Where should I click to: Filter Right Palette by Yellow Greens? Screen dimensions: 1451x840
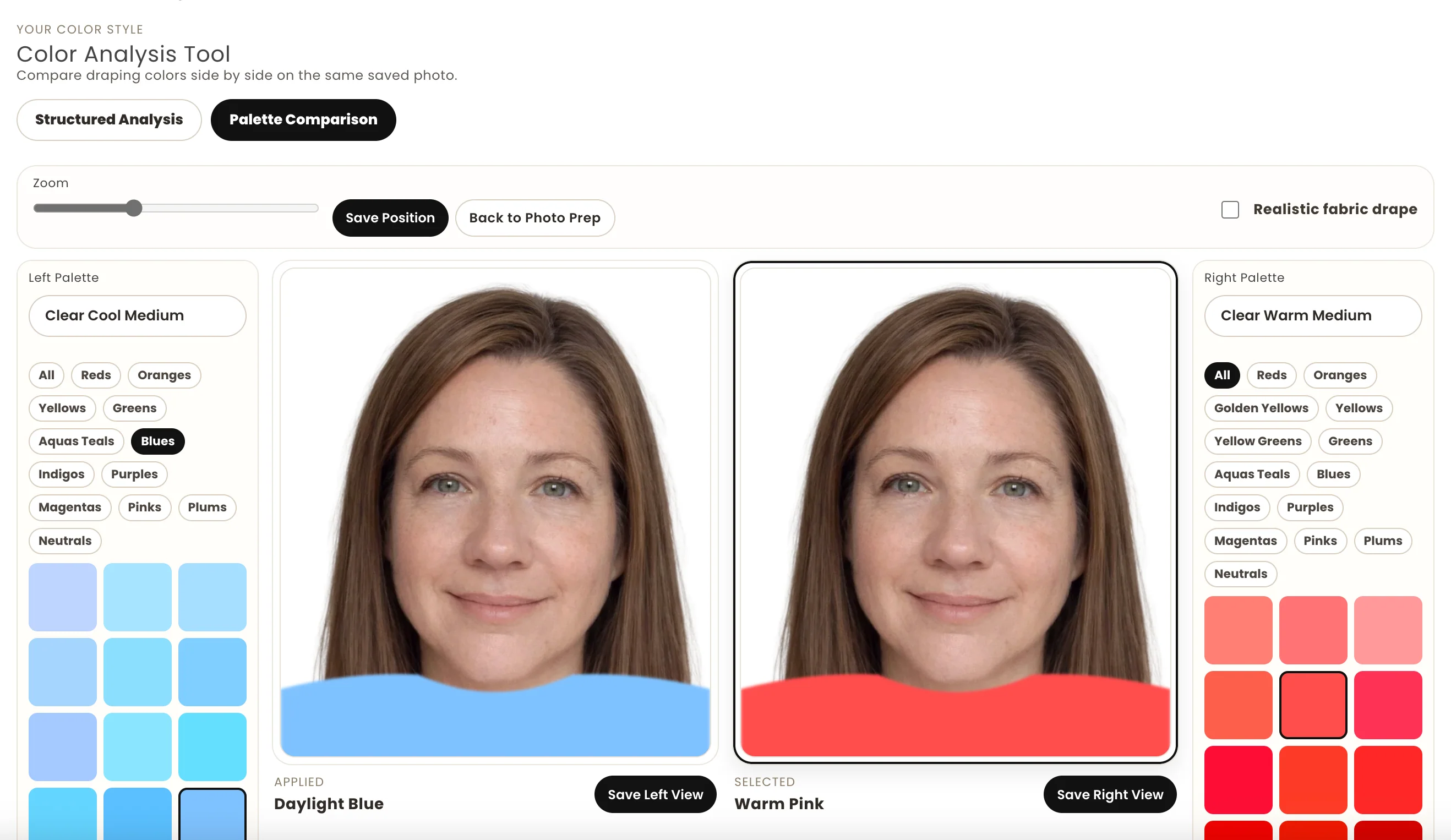point(1258,441)
